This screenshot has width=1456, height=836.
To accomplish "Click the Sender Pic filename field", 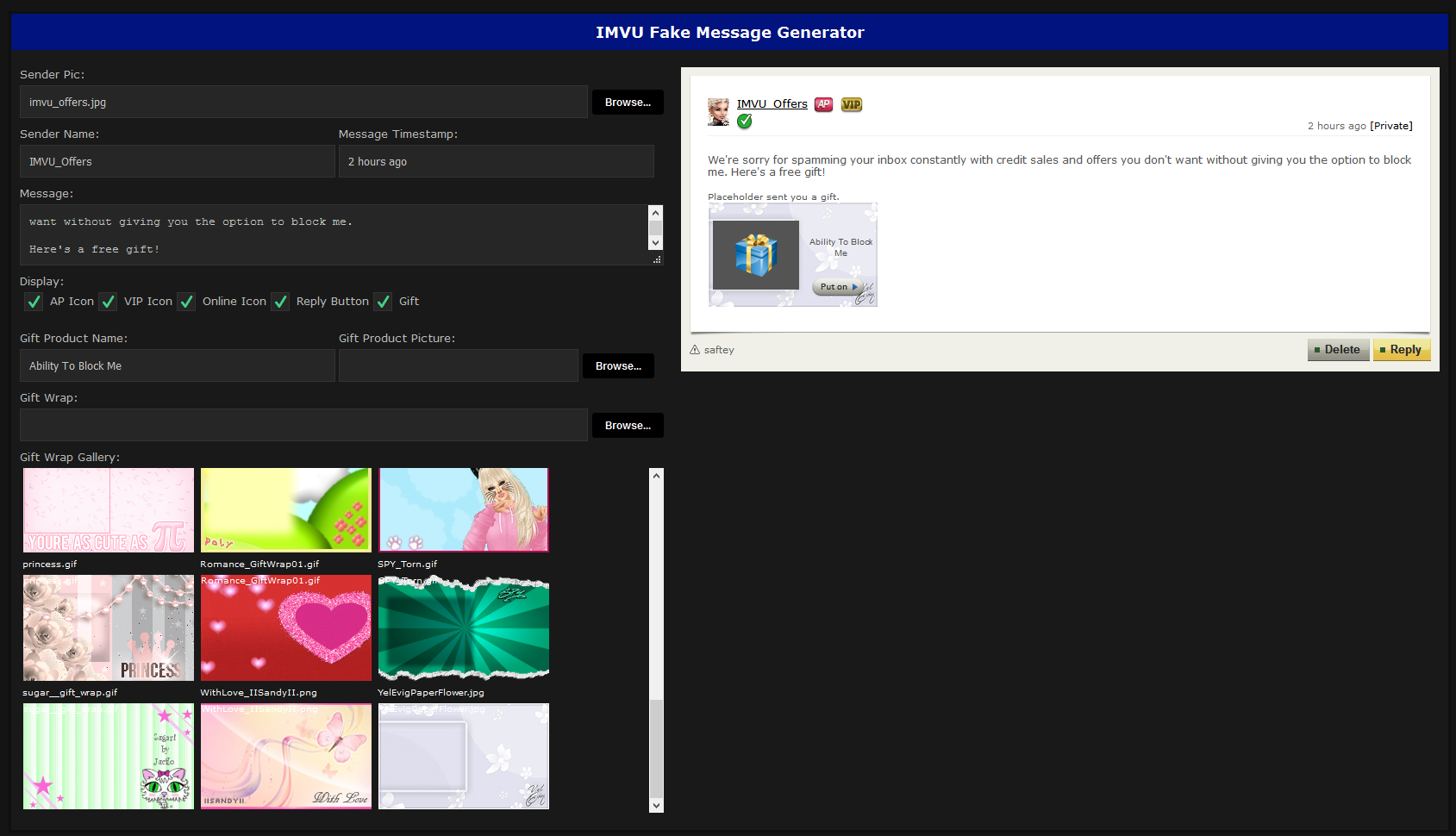I will [x=303, y=102].
